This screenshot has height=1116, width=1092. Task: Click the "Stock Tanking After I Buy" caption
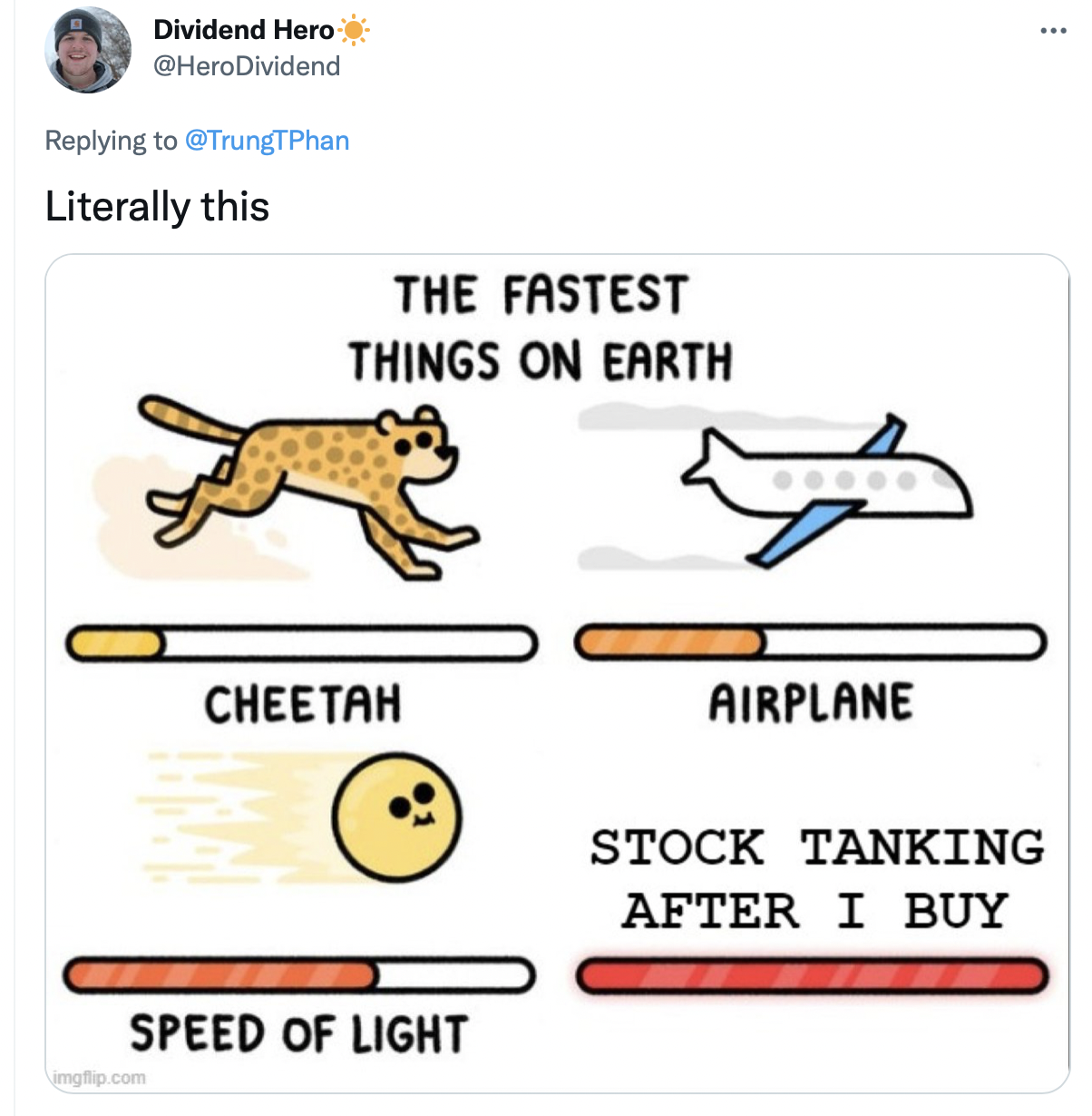click(x=816, y=878)
